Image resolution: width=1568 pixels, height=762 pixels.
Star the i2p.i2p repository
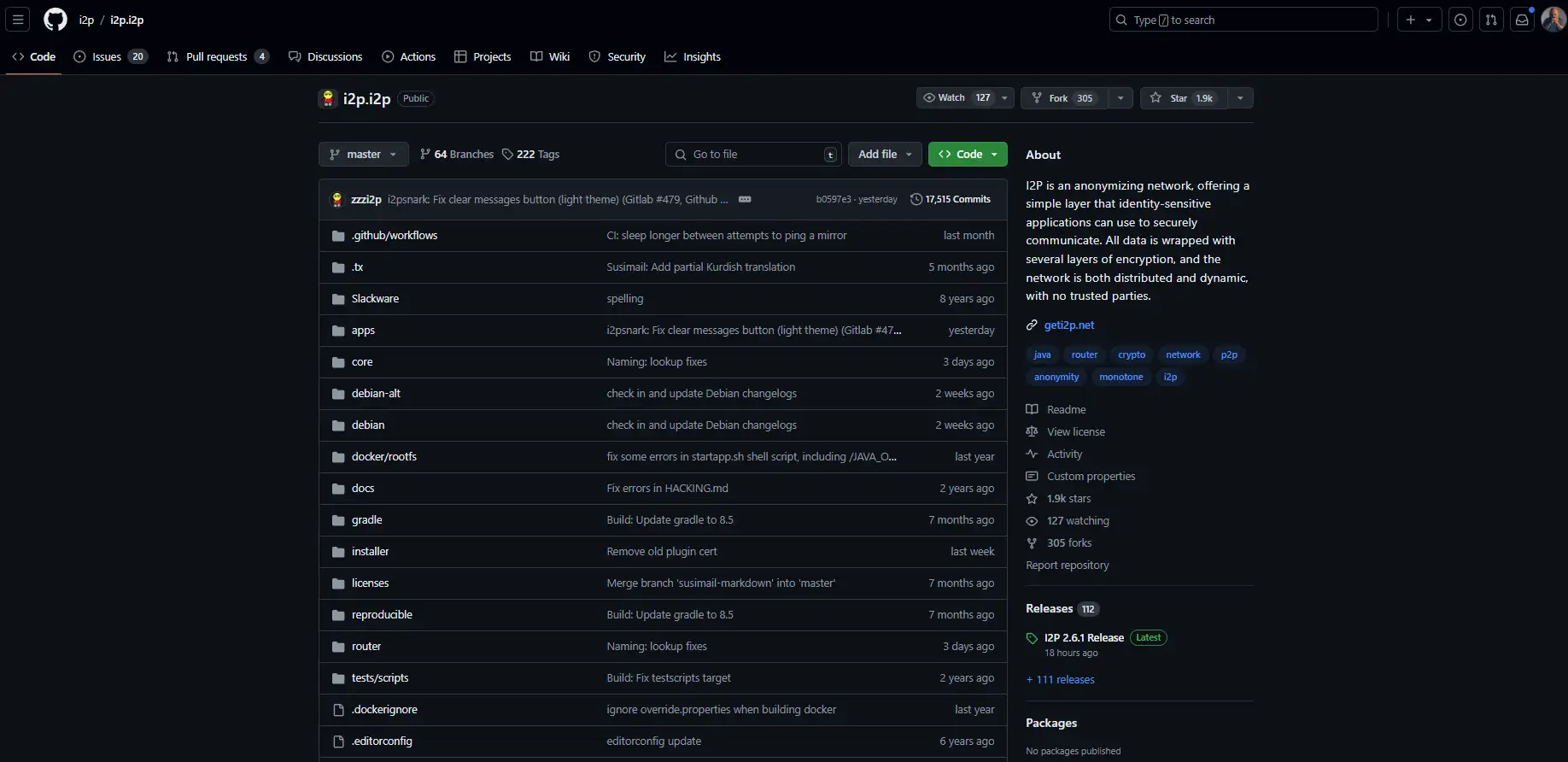coord(1183,98)
